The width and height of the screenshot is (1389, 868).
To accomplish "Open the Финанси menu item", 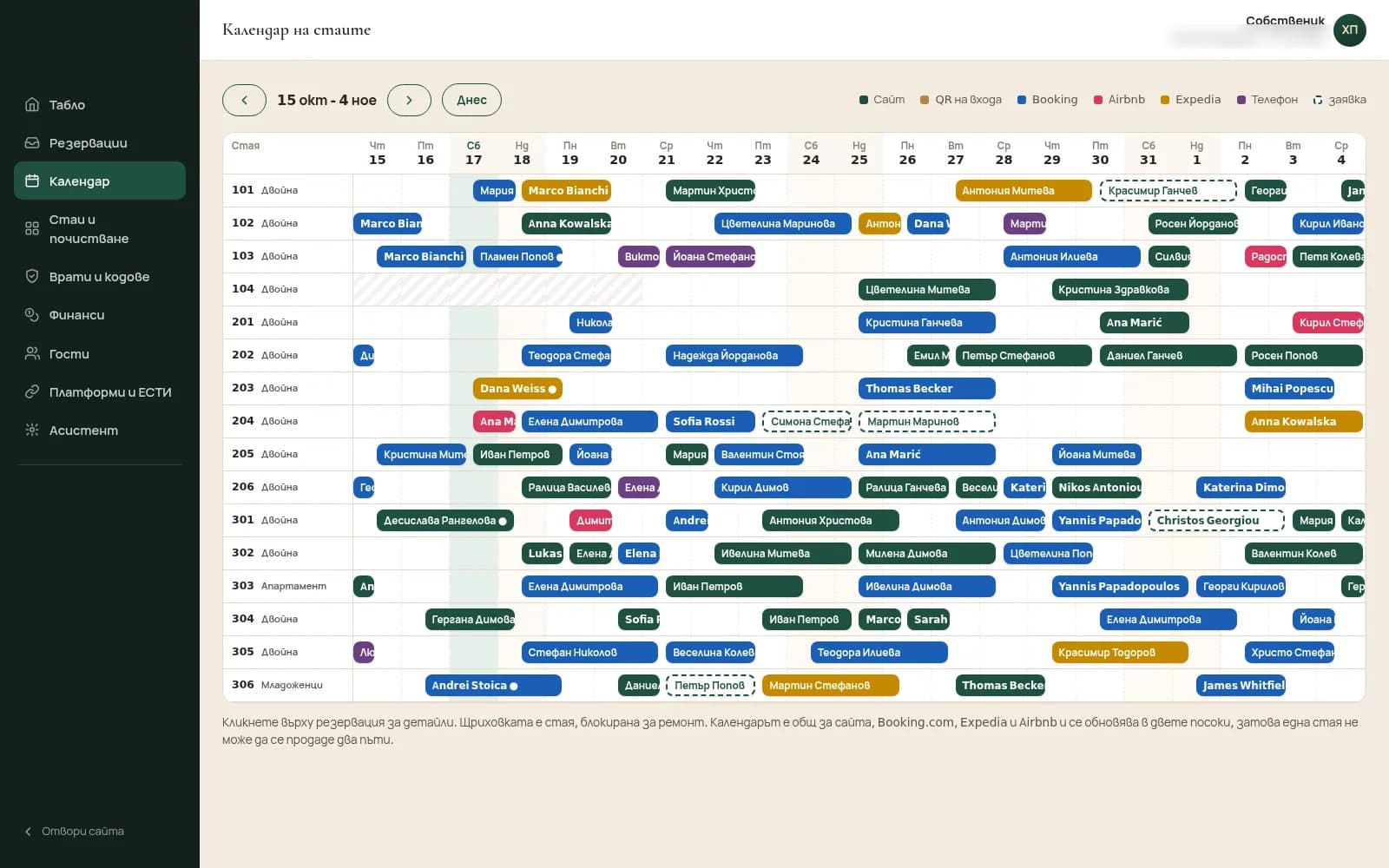I will coord(100,315).
